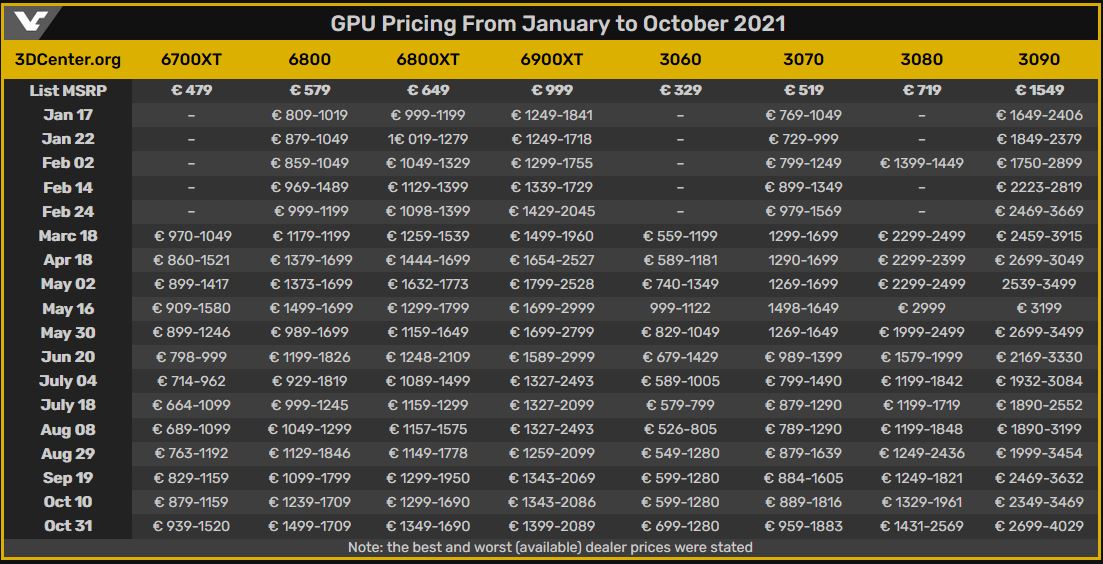Click the € 1549 MSRP cell for 3090
Screen dimensions: 1103x564
click(1039, 90)
